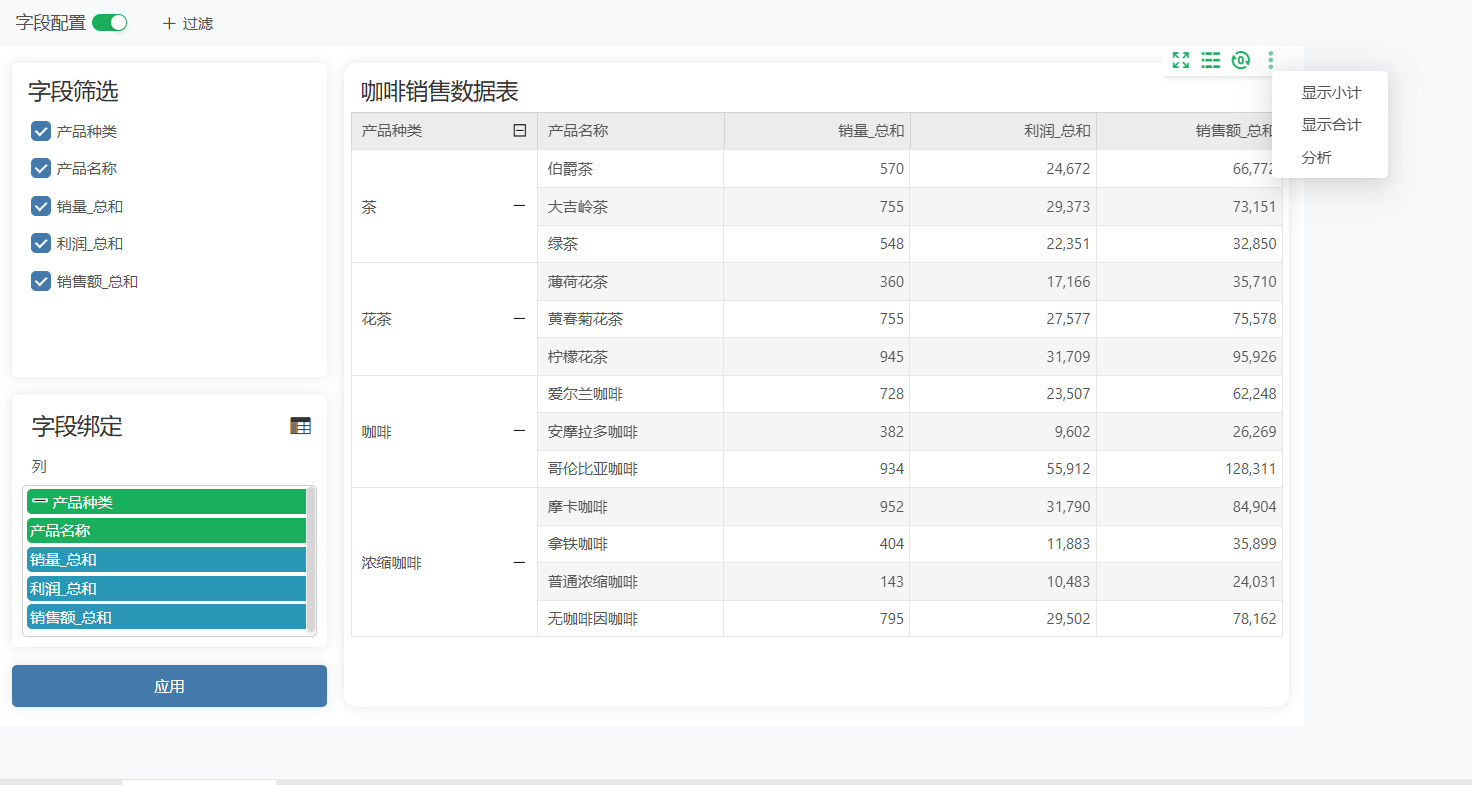Click the sales value 95,926
The image size is (1472, 785).
[1254, 356]
